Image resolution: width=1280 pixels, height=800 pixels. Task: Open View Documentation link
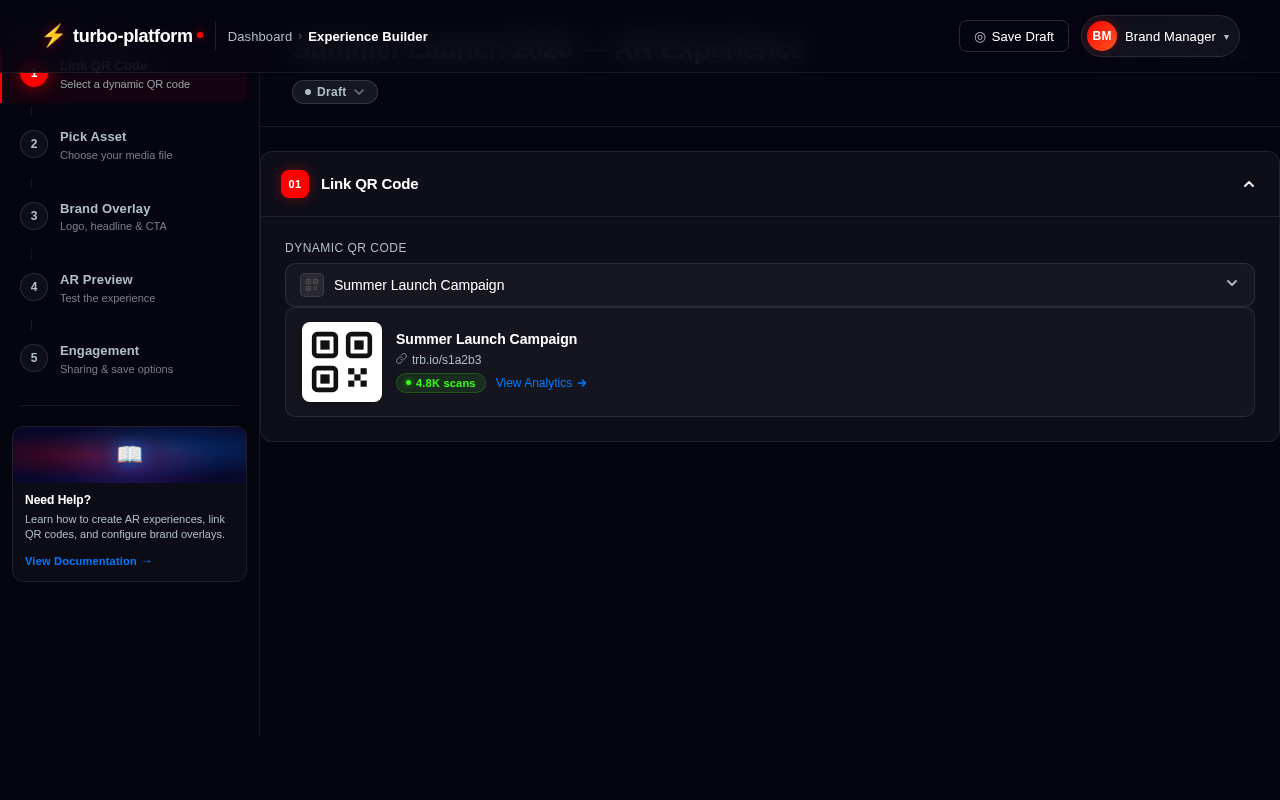click(x=88, y=561)
